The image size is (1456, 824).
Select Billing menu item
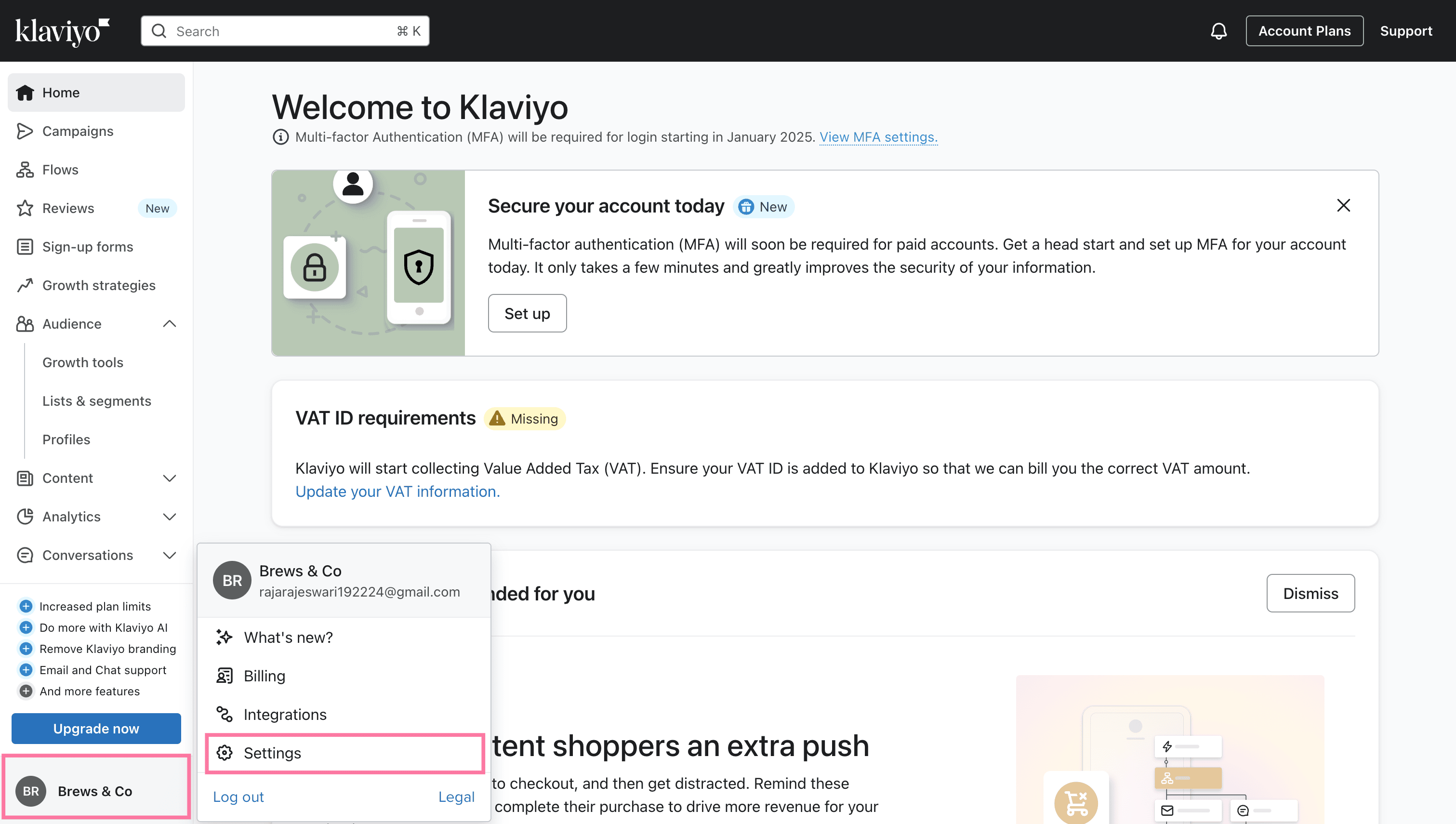(x=344, y=675)
